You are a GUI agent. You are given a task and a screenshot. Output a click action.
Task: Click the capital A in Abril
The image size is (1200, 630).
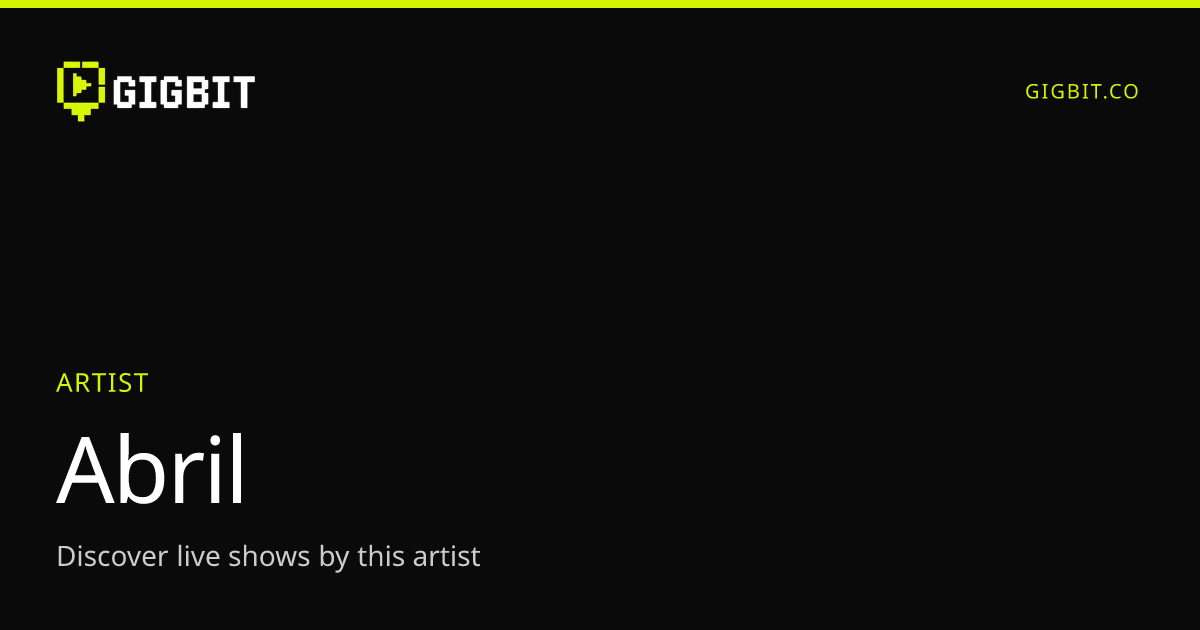coord(84,473)
